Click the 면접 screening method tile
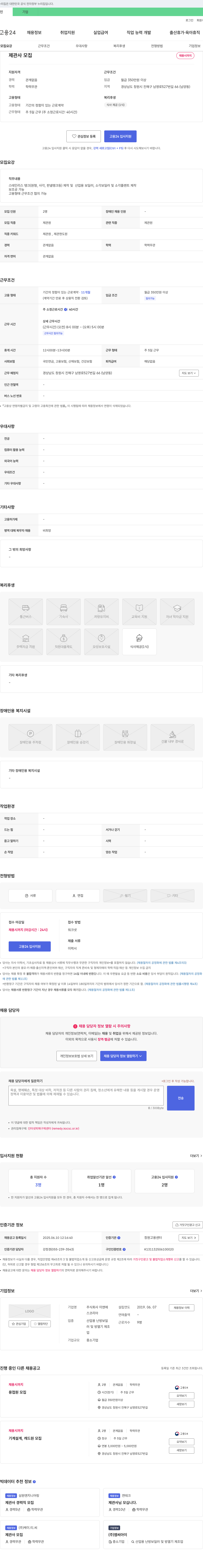This screenshot has width=203, height=1568. [77, 895]
